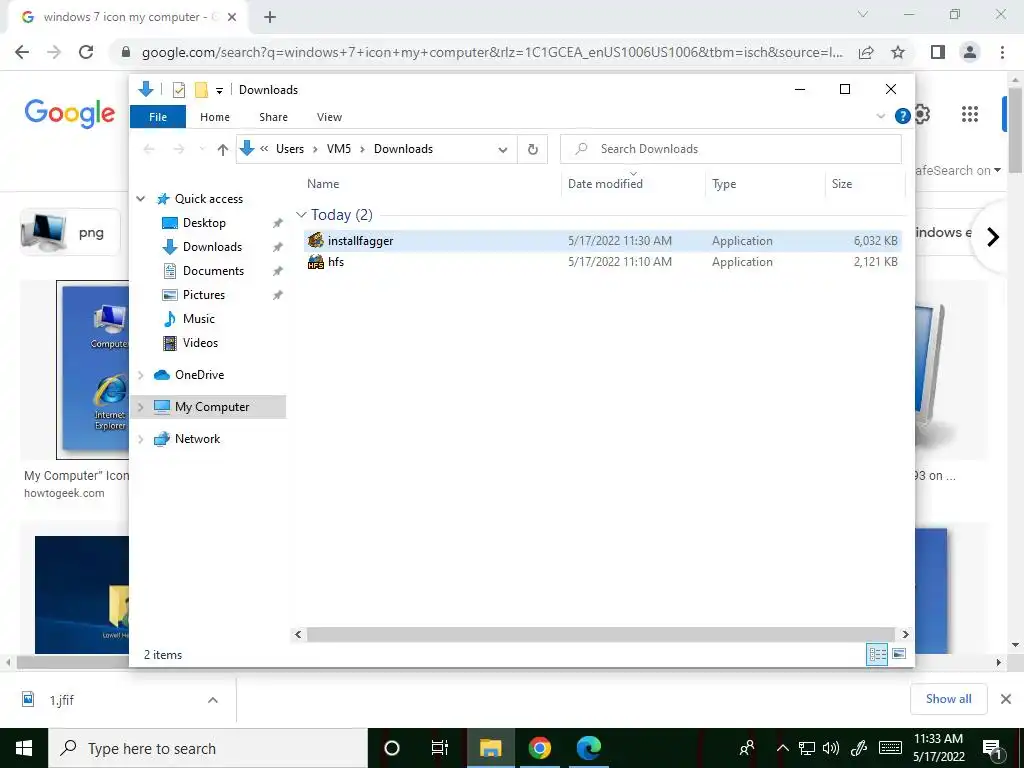Close the windows 7 icon tab
The height and width of the screenshot is (768, 1024).
(232, 17)
